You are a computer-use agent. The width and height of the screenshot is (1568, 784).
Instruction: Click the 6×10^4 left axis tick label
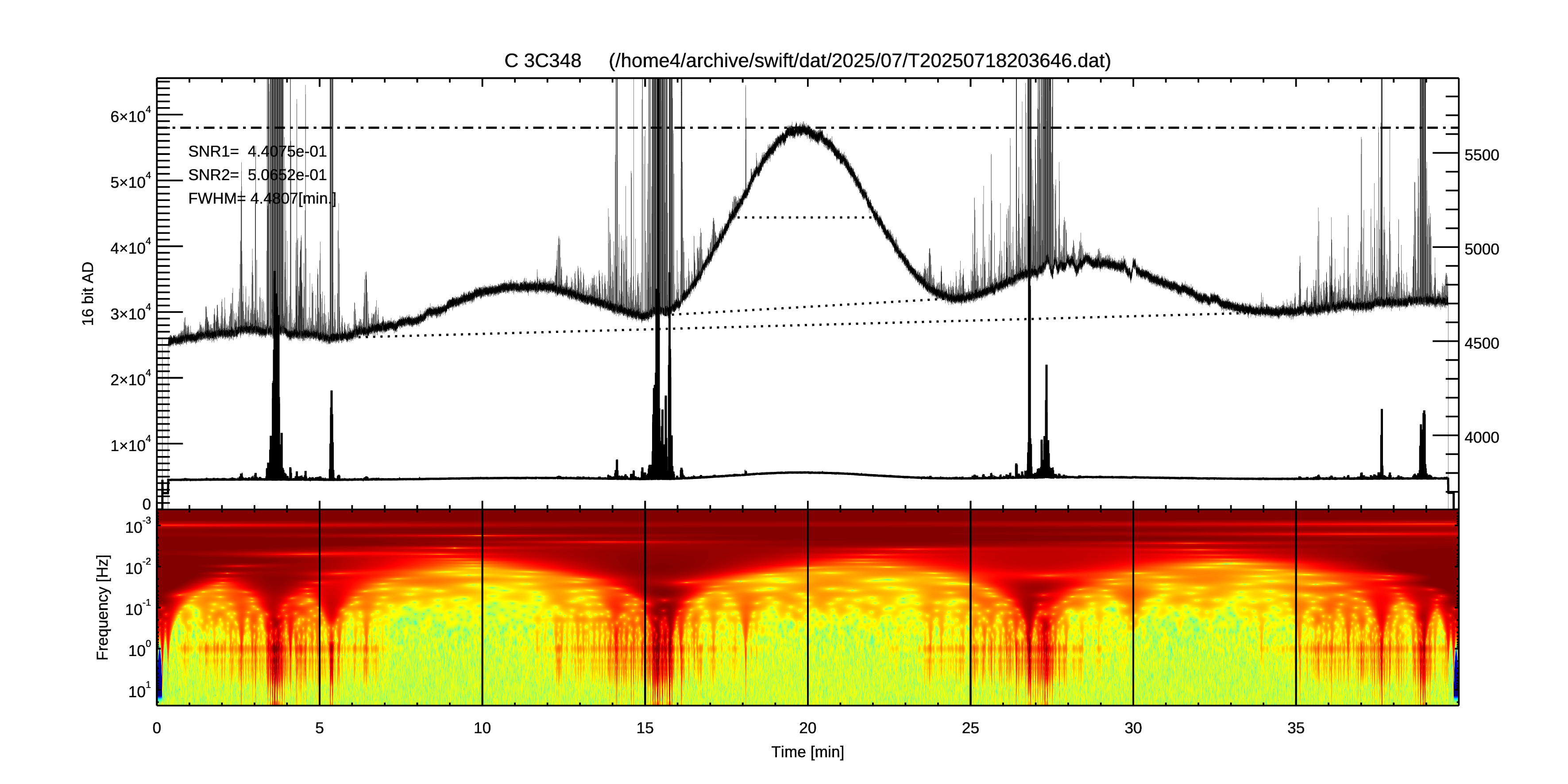coord(130,116)
